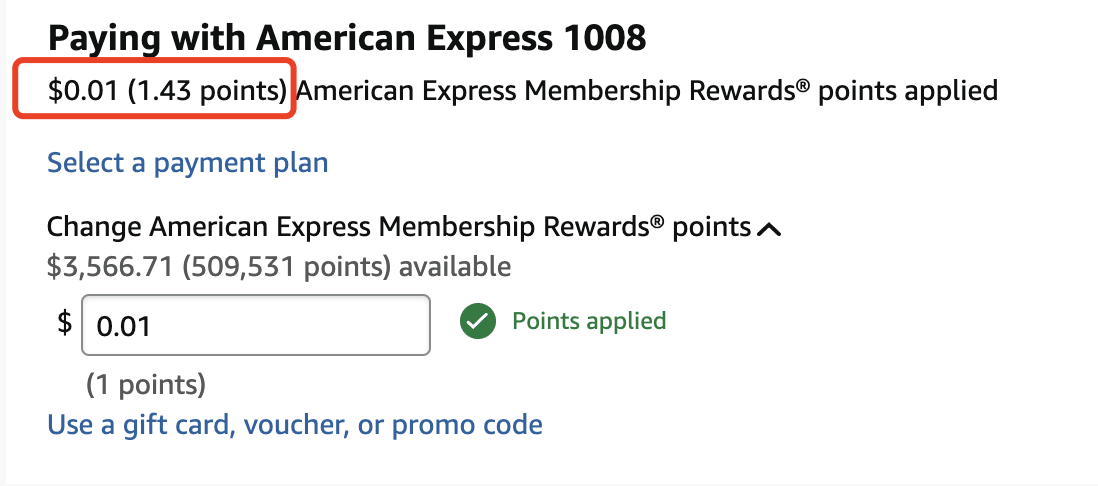Click the registered mark beside the collapse chevron

pos(656,221)
